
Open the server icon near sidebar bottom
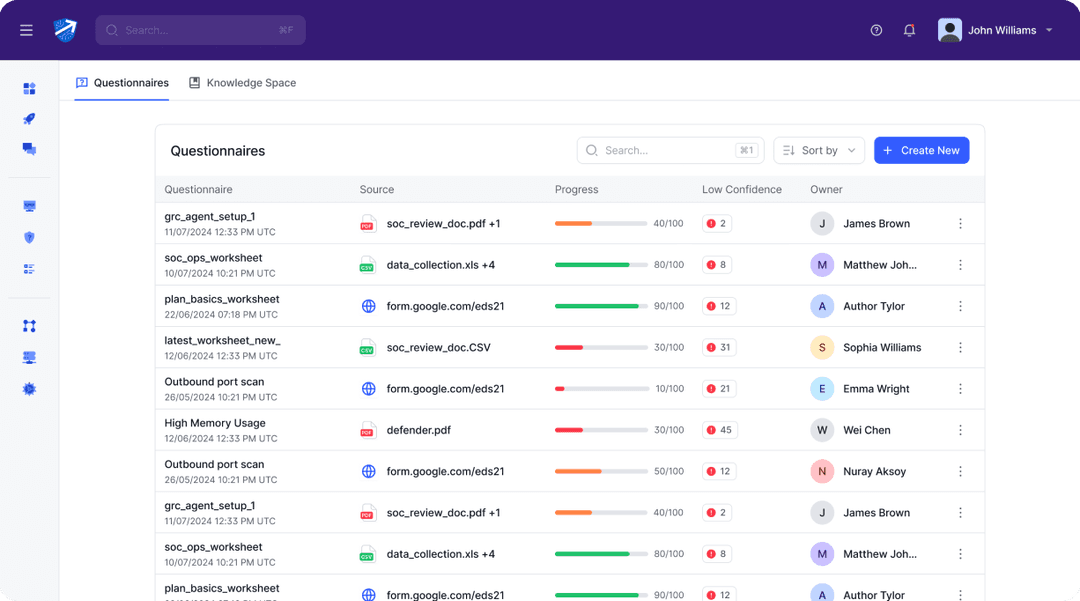(29, 357)
